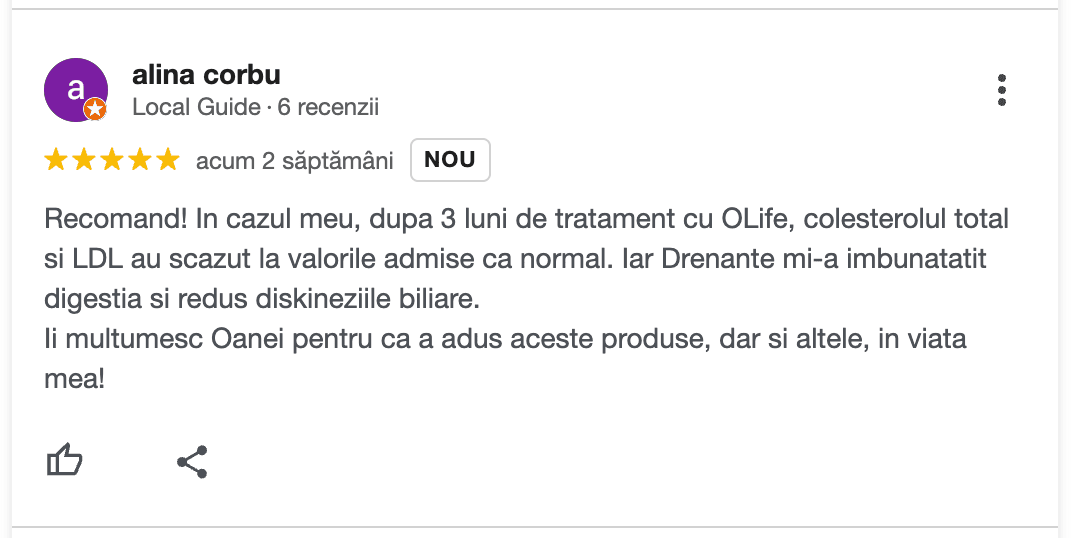Screen dimensions: 1072x538
Task: Click the "Local Guide" label
Action: [196, 107]
